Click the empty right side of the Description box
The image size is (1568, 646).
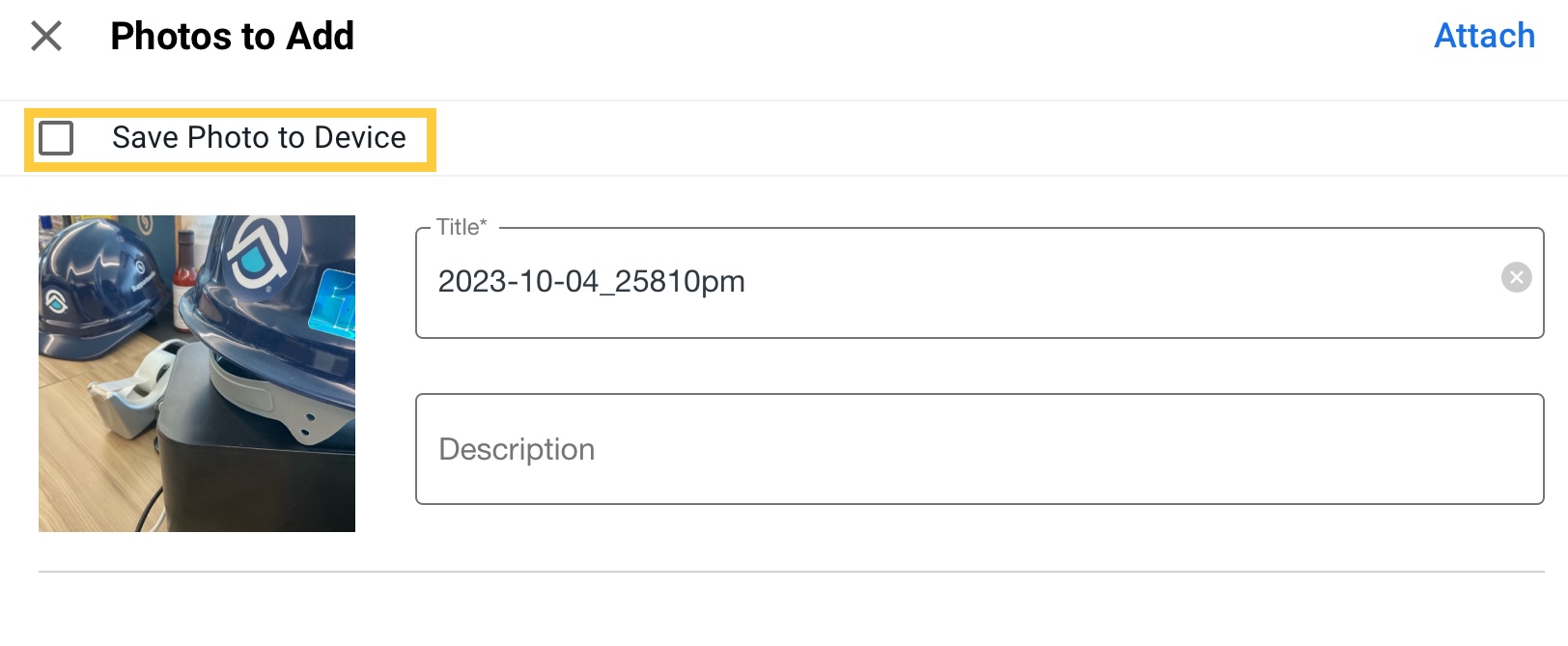[x=1159, y=449]
